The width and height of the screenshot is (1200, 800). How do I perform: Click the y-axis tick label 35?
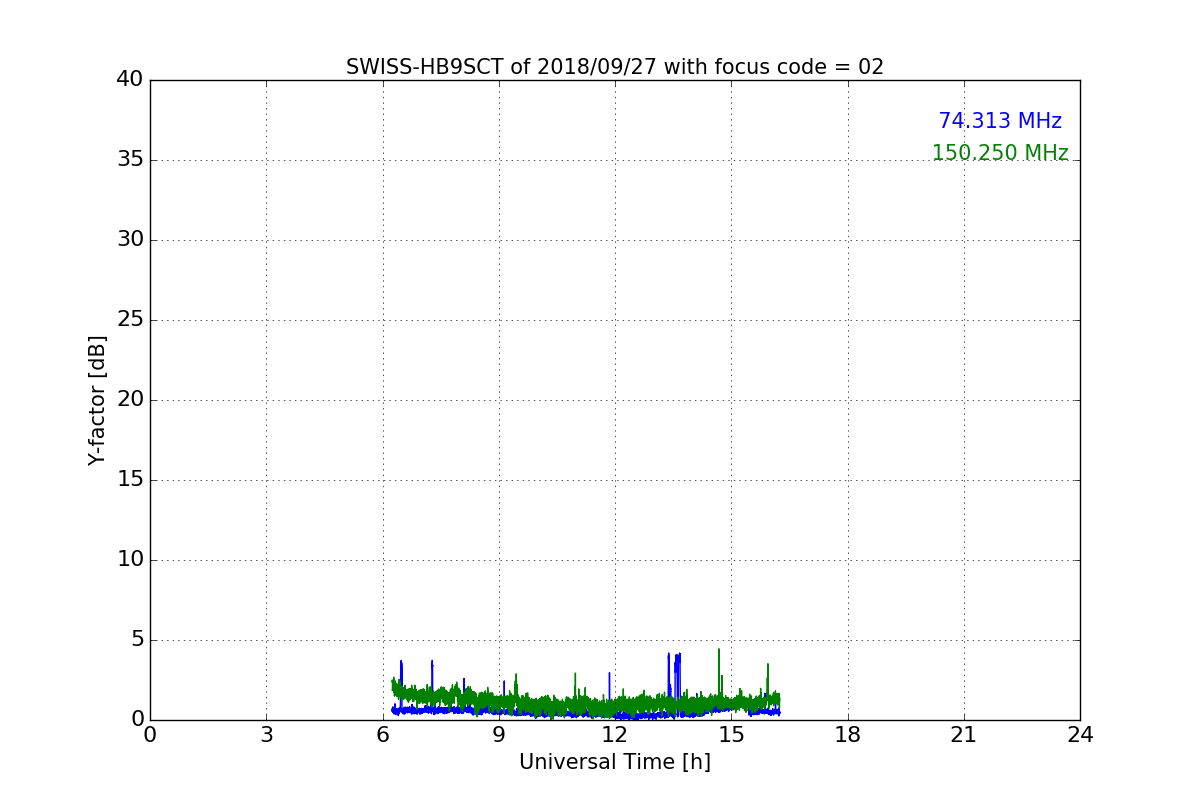coord(130,160)
